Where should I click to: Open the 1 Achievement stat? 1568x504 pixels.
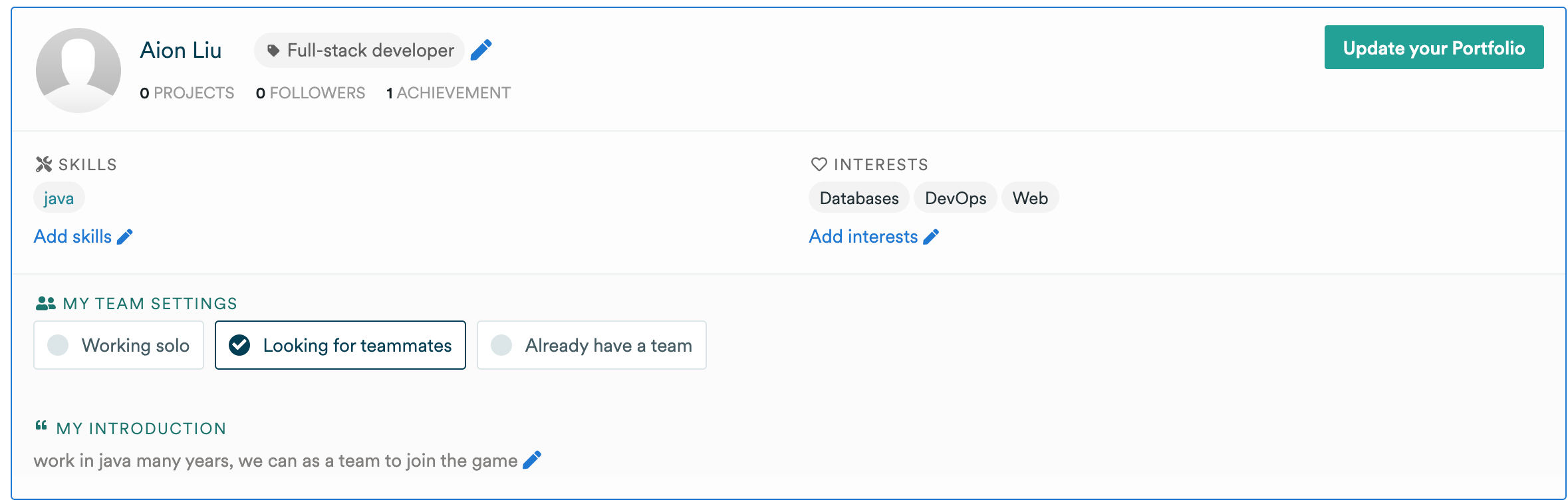pyautogui.click(x=448, y=93)
